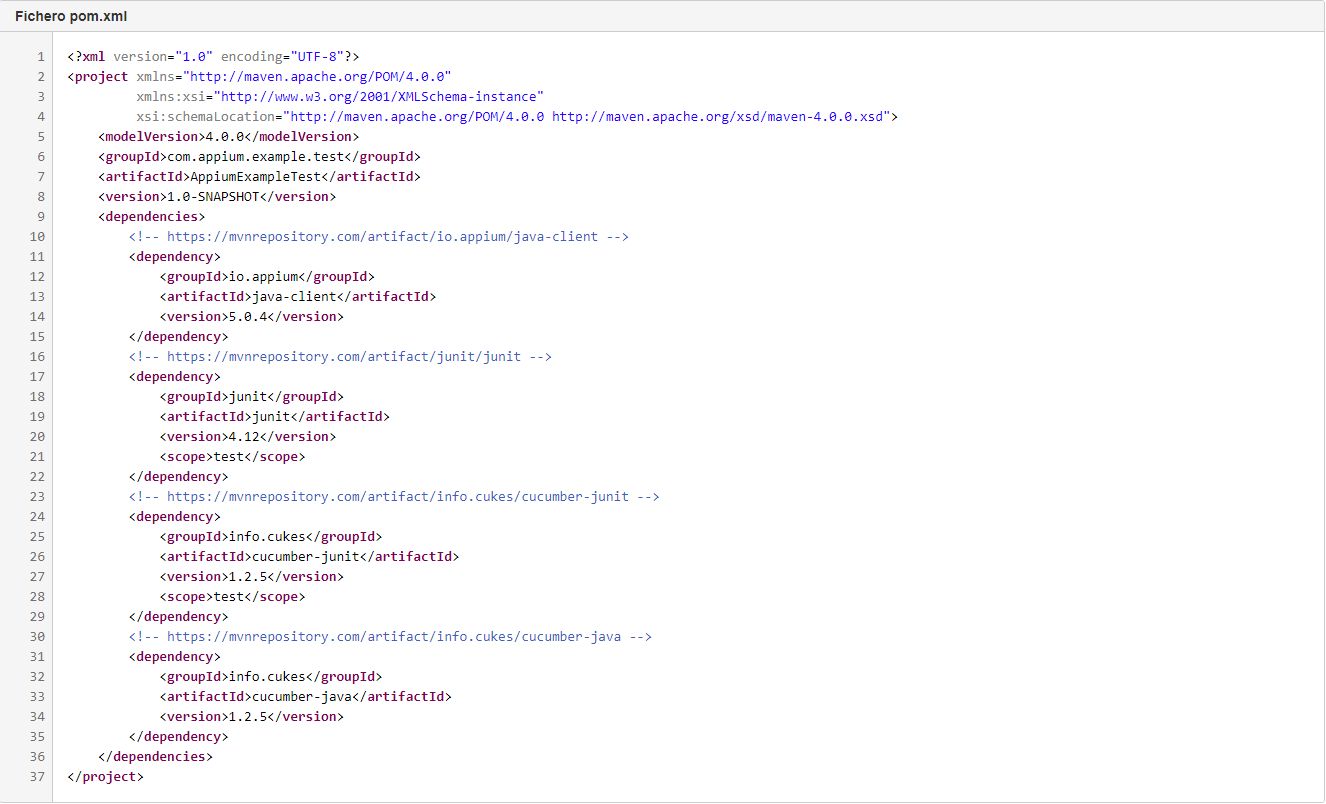Click the "Fichero pom.xml" header title
The height and width of the screenshot is (804, 1326).
(x=71, y=17)
